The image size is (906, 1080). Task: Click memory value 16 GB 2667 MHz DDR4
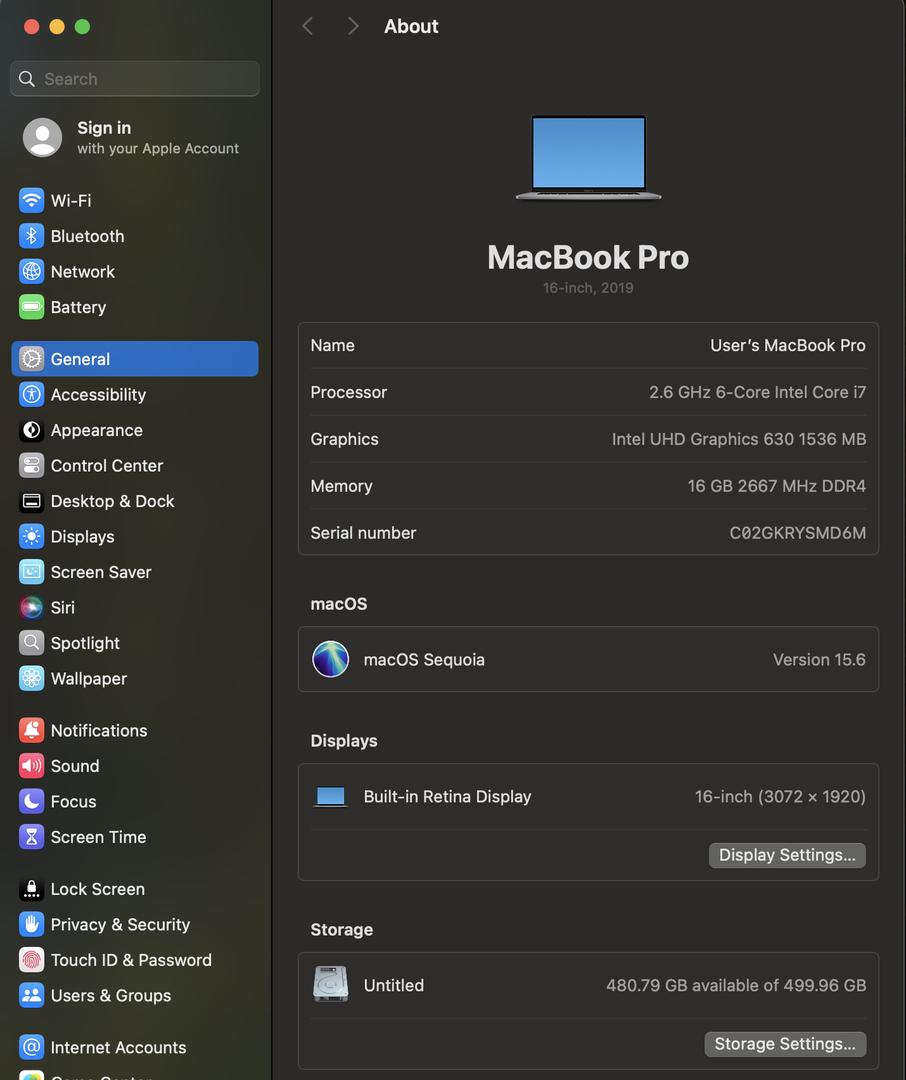pos(776,486)
